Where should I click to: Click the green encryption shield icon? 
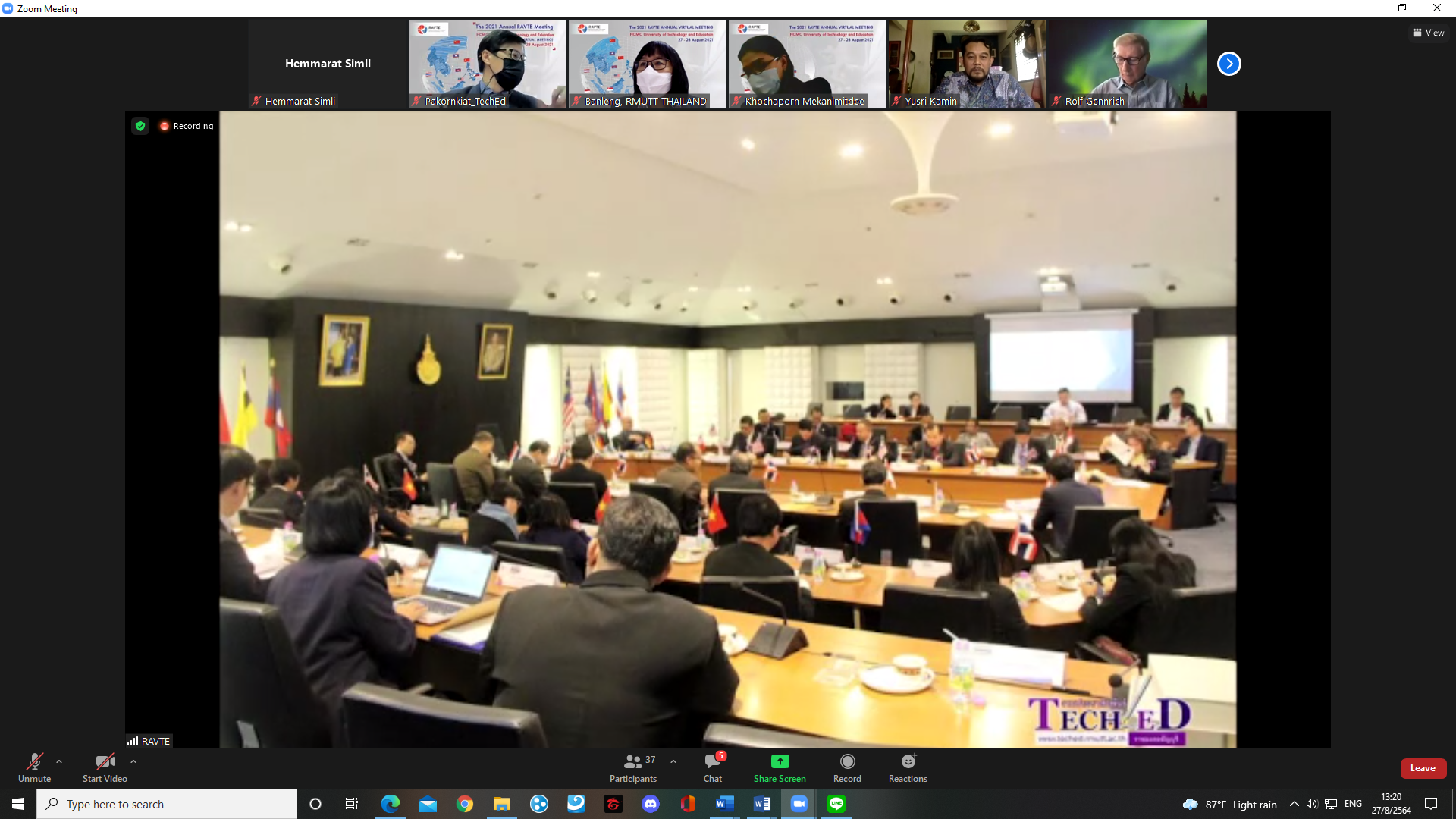coord(140,126)
